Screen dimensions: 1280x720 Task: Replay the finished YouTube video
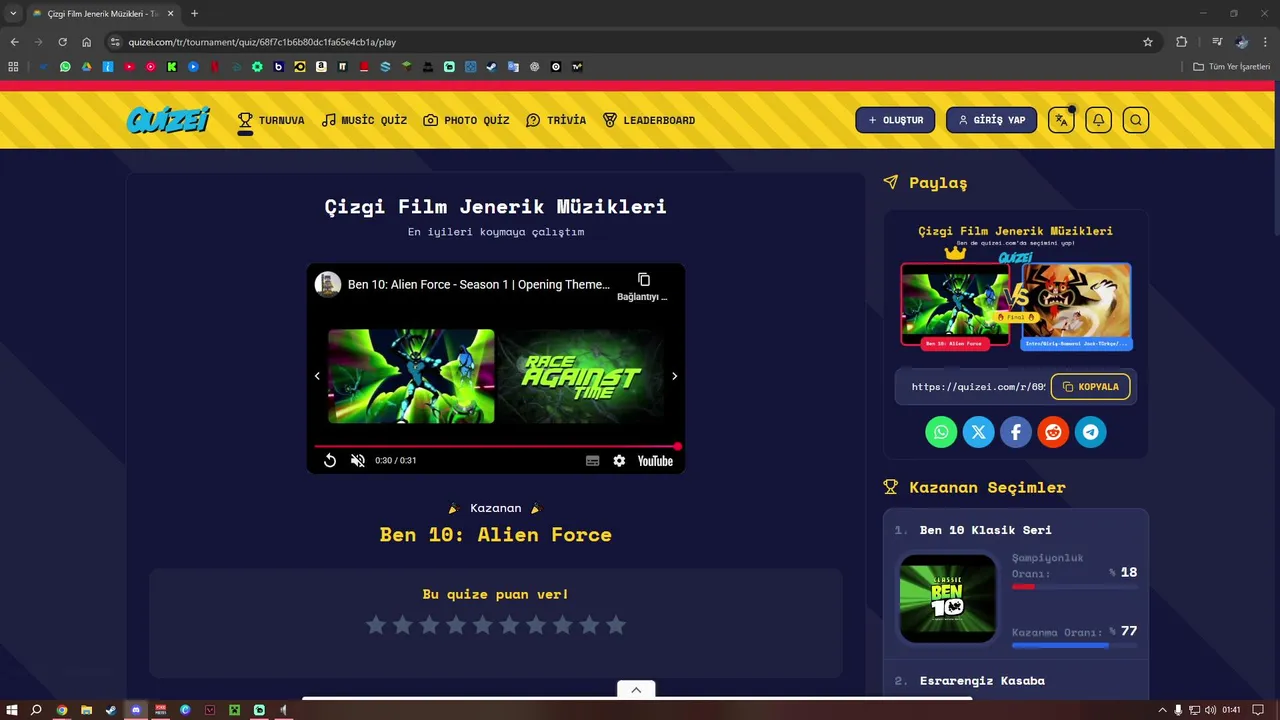329,461
